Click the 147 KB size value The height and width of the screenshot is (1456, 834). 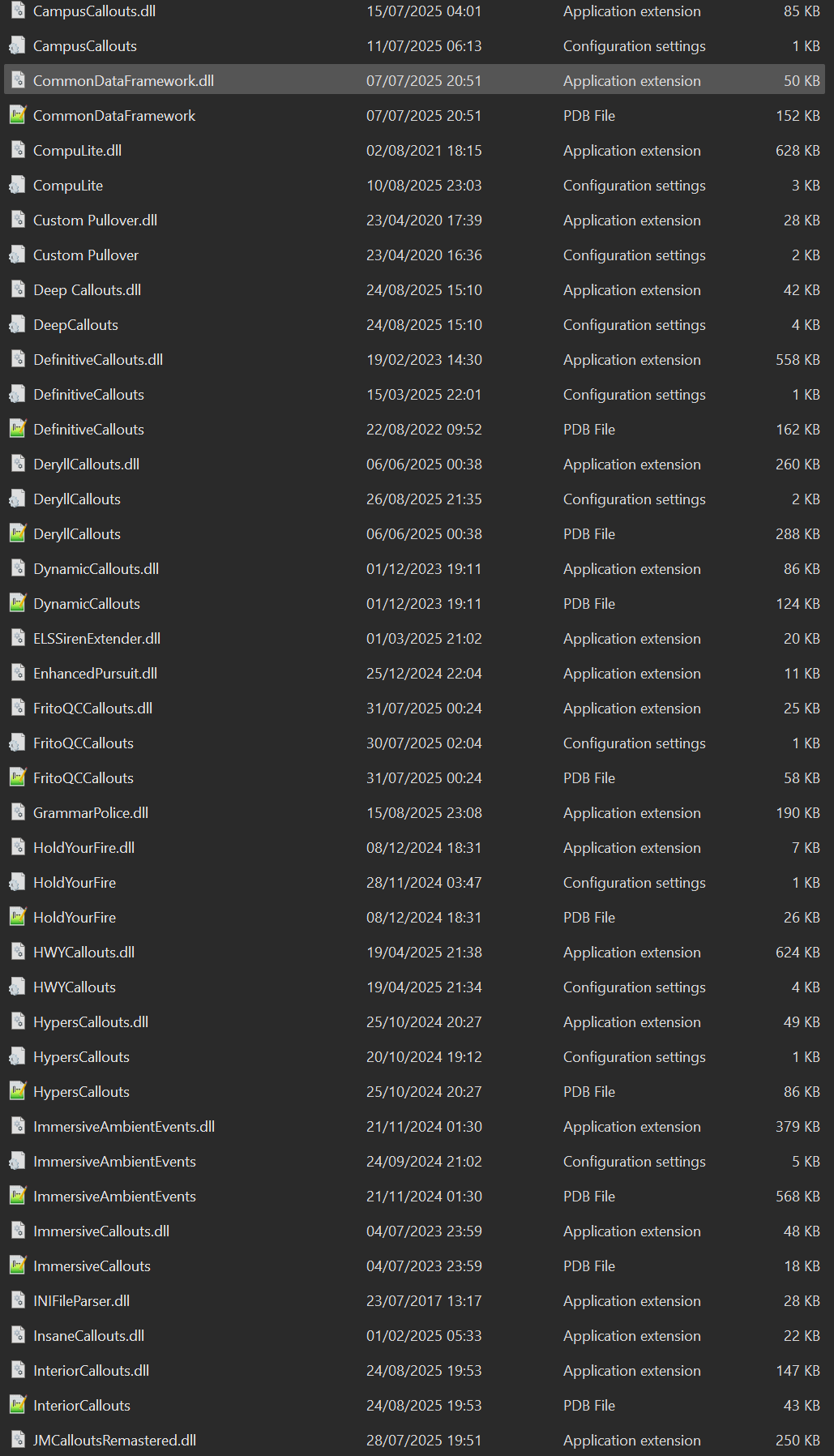(x=798, y=1371)
